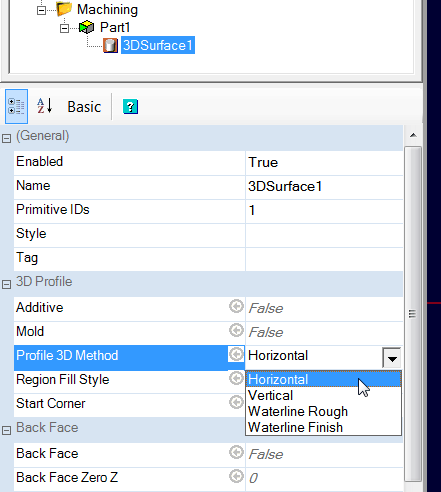Image resolution: width=441 pixels, height=492 pixels.
Task: Close the Profile 3D Method dropdown arrow
Action: coord(392,358)
